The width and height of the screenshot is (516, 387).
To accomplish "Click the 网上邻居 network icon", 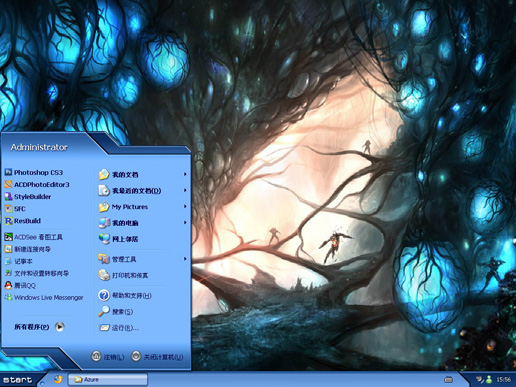I will (x=104, y=239).
